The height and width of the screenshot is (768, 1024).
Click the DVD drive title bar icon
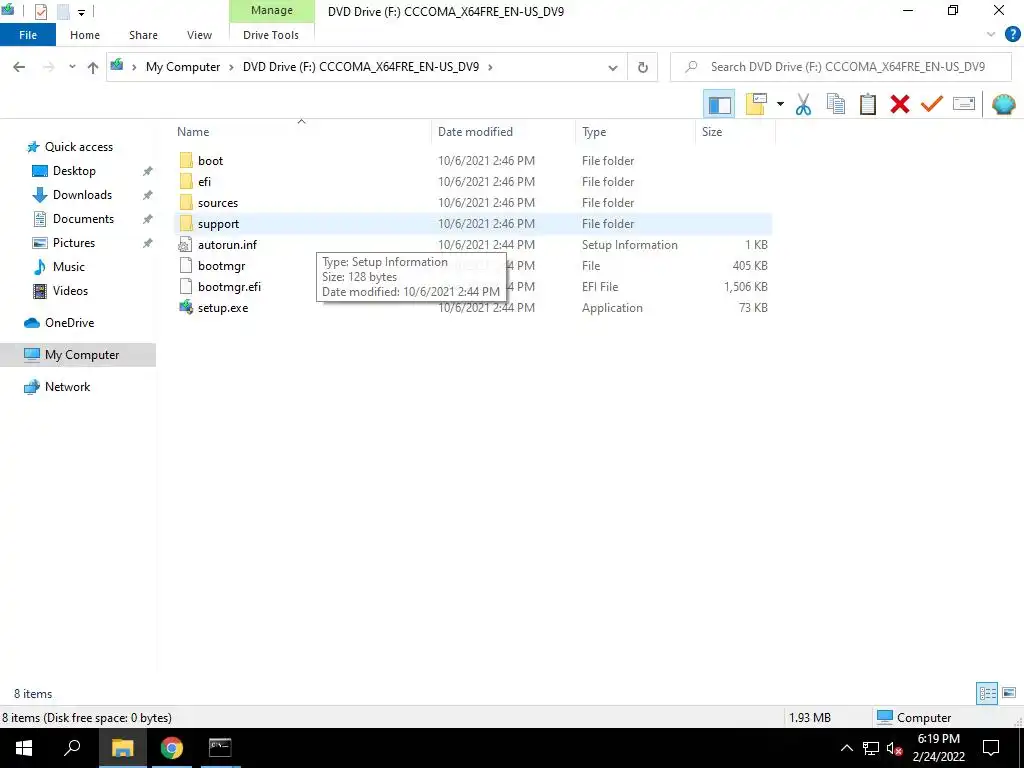point(8,10)
